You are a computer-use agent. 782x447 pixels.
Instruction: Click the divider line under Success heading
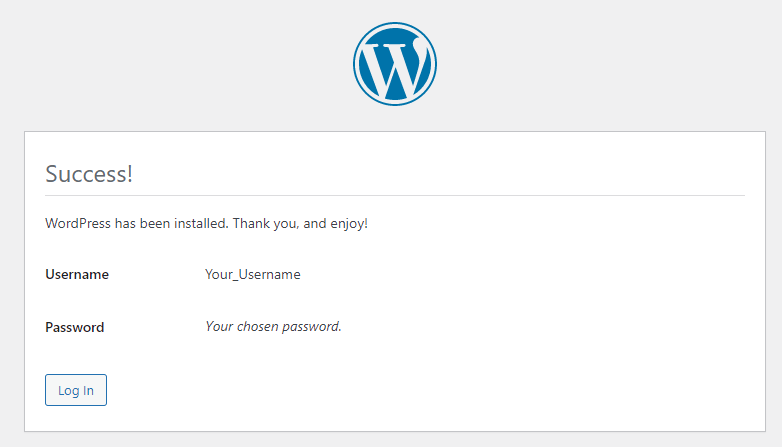click(x=395, y=195)
